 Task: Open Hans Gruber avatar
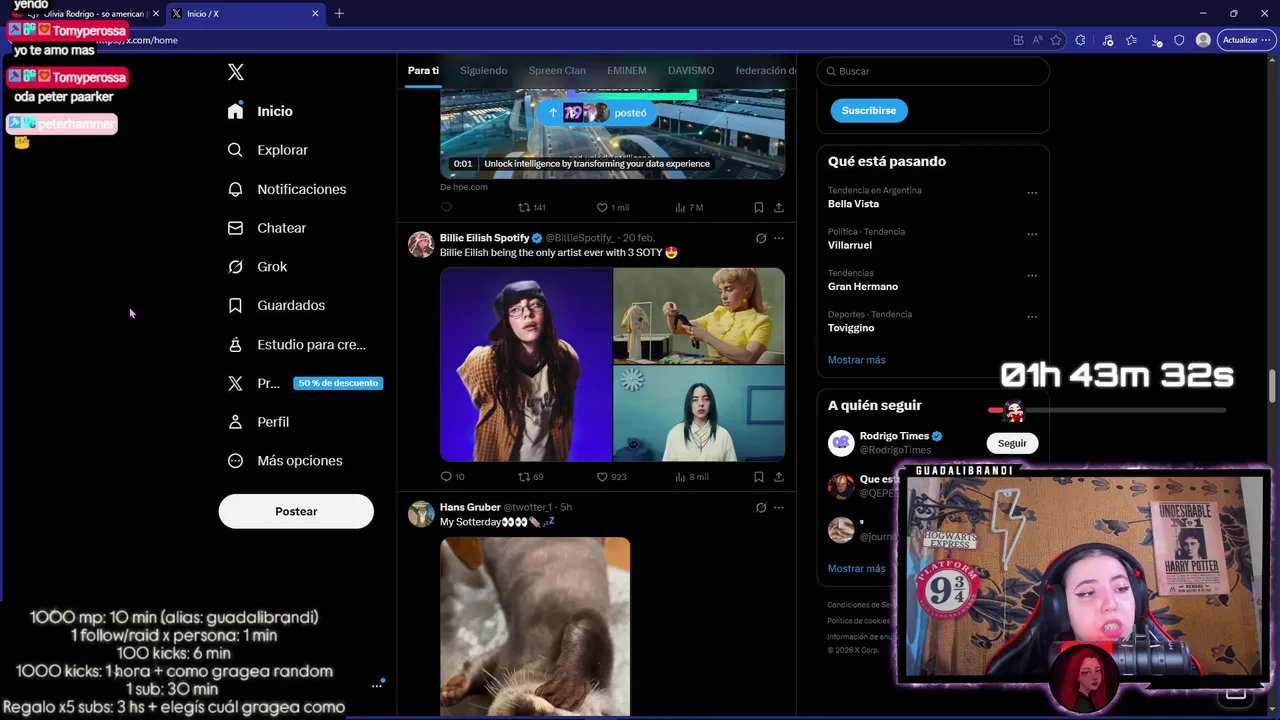[x=421, y=514]
